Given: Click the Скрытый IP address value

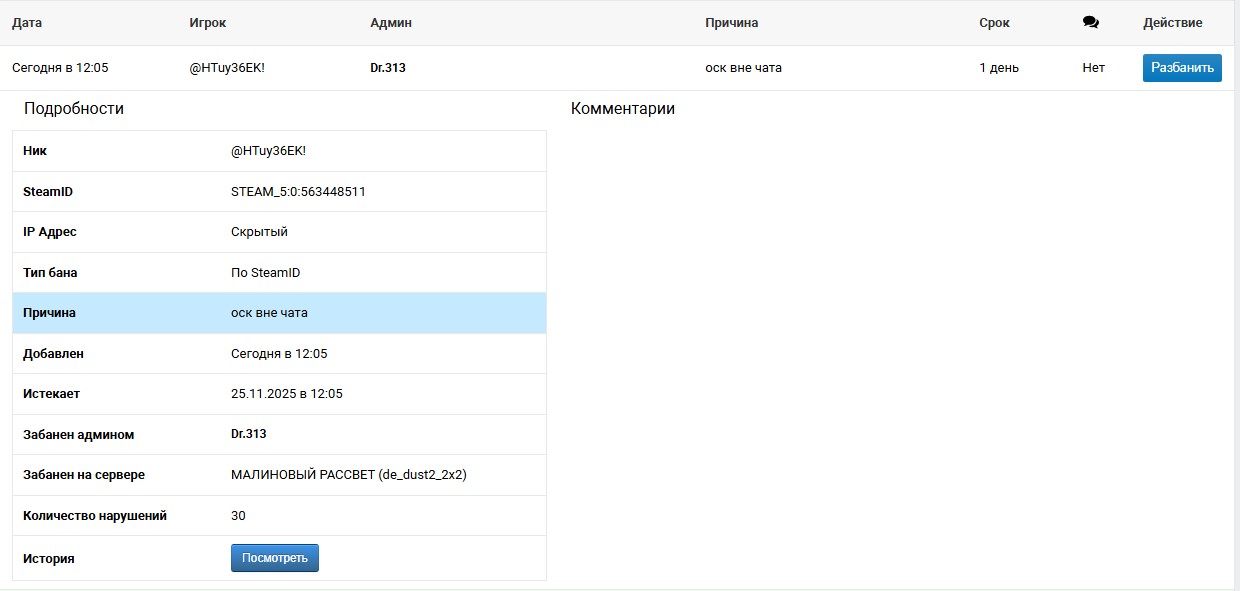Looking at the screenshot, I should (x=259, y=232).
